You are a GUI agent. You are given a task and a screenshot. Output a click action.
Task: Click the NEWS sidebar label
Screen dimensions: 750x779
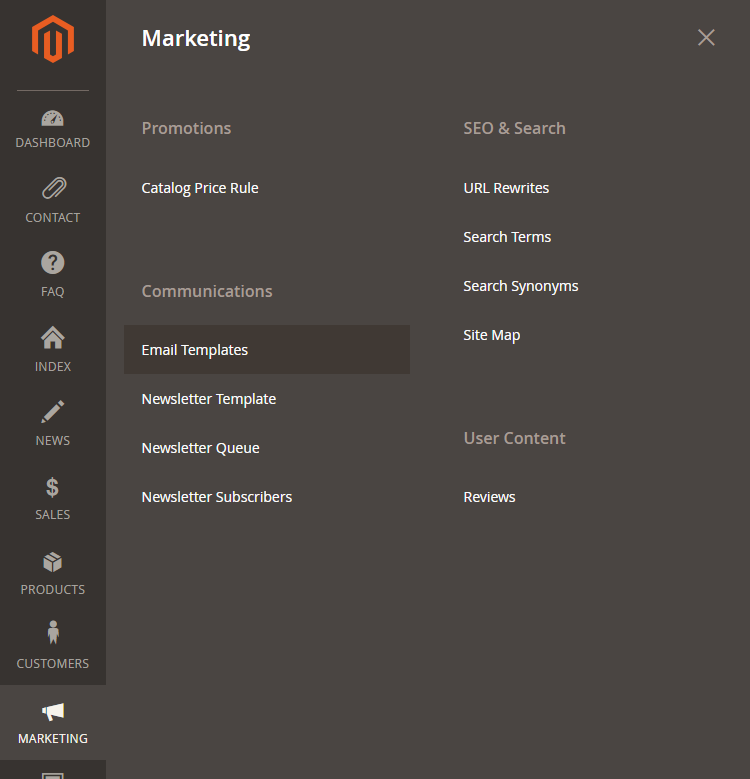(x=53, y=441)
